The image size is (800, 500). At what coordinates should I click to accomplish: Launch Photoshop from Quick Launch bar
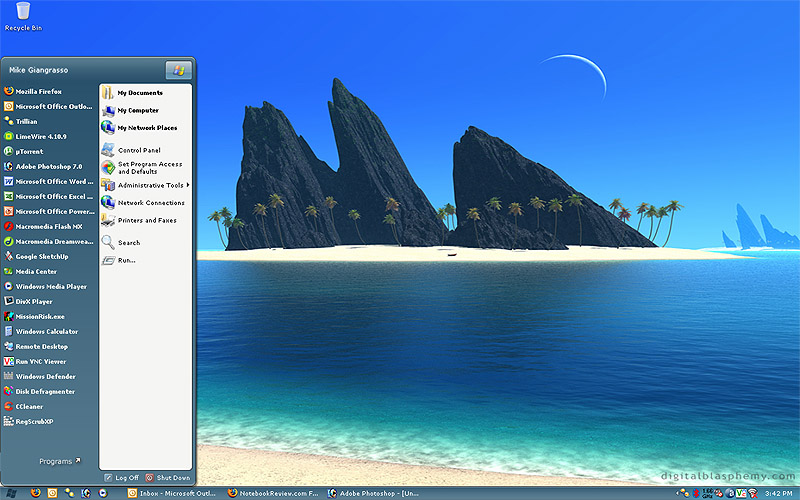point(86,493)
